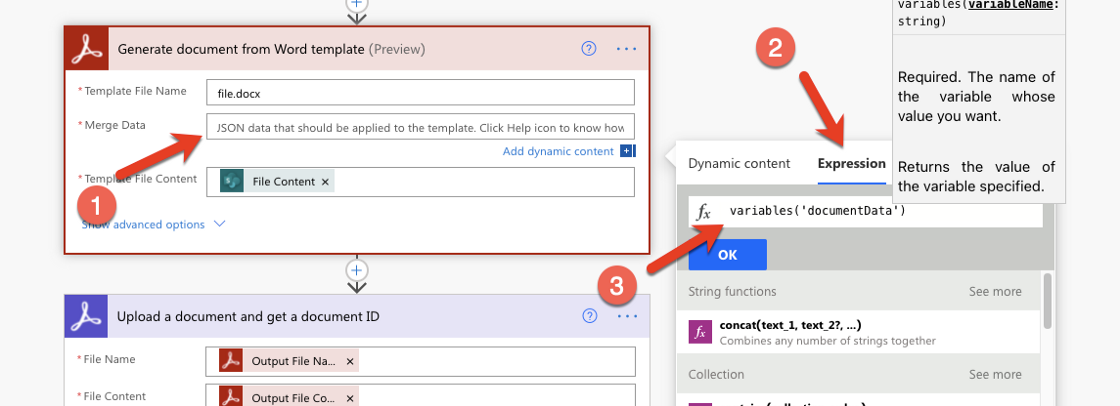Click the Output File Content token
The height and width of the screenshot is (406, 1120).
(x=289, y=397)
